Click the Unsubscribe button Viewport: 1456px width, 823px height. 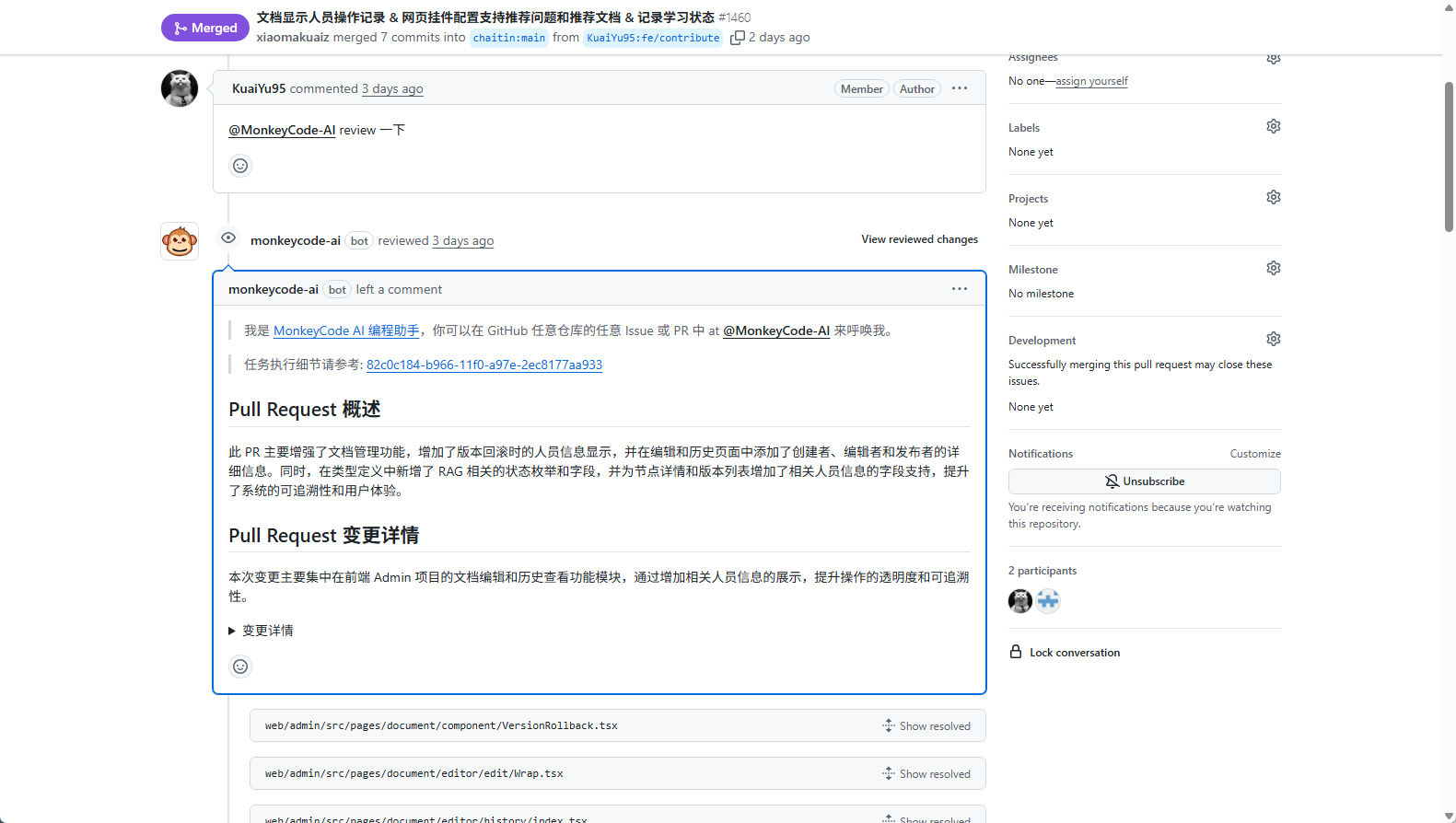tap(1145, 481)
